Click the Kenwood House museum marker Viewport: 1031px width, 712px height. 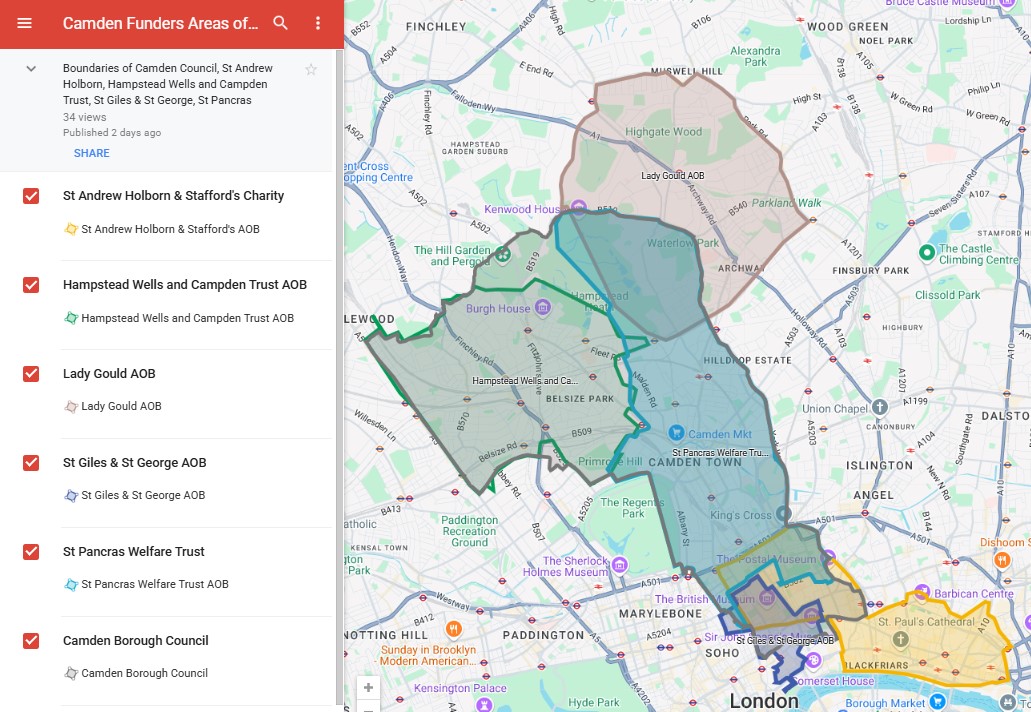coord(579,208)
